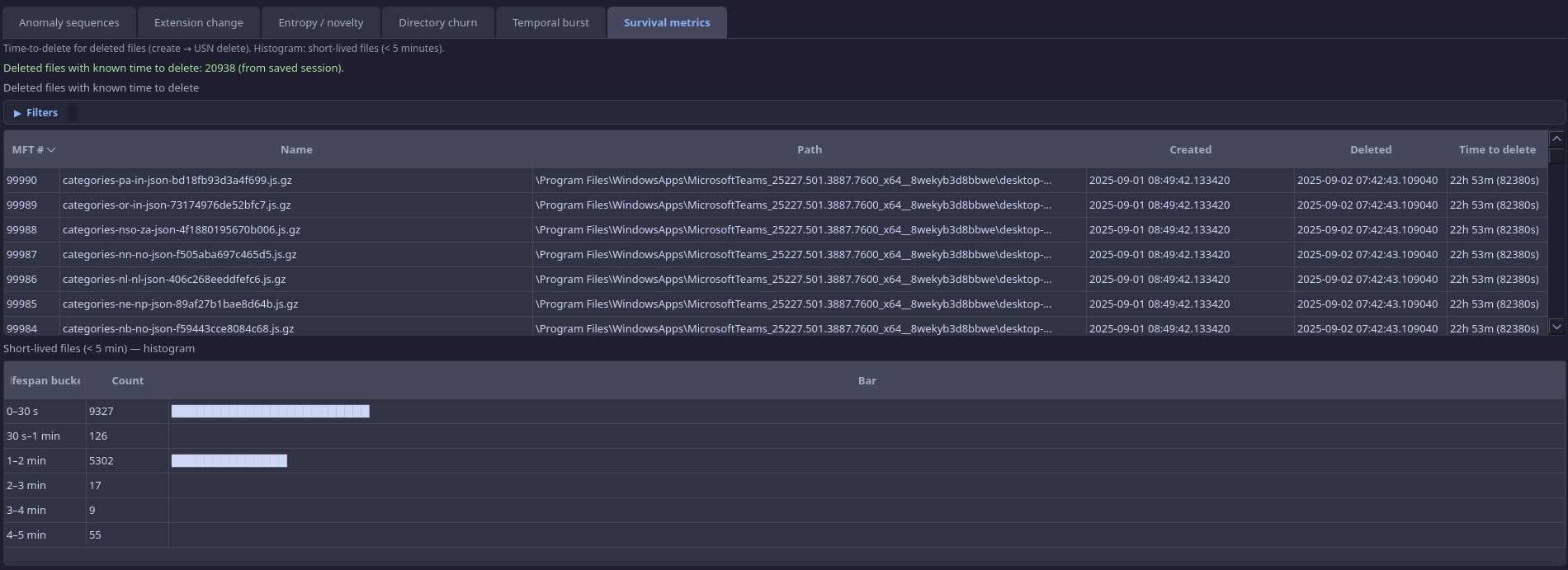Select file categories-nso-za-json row
The image size is (1568, 570).
coord(182,229)
